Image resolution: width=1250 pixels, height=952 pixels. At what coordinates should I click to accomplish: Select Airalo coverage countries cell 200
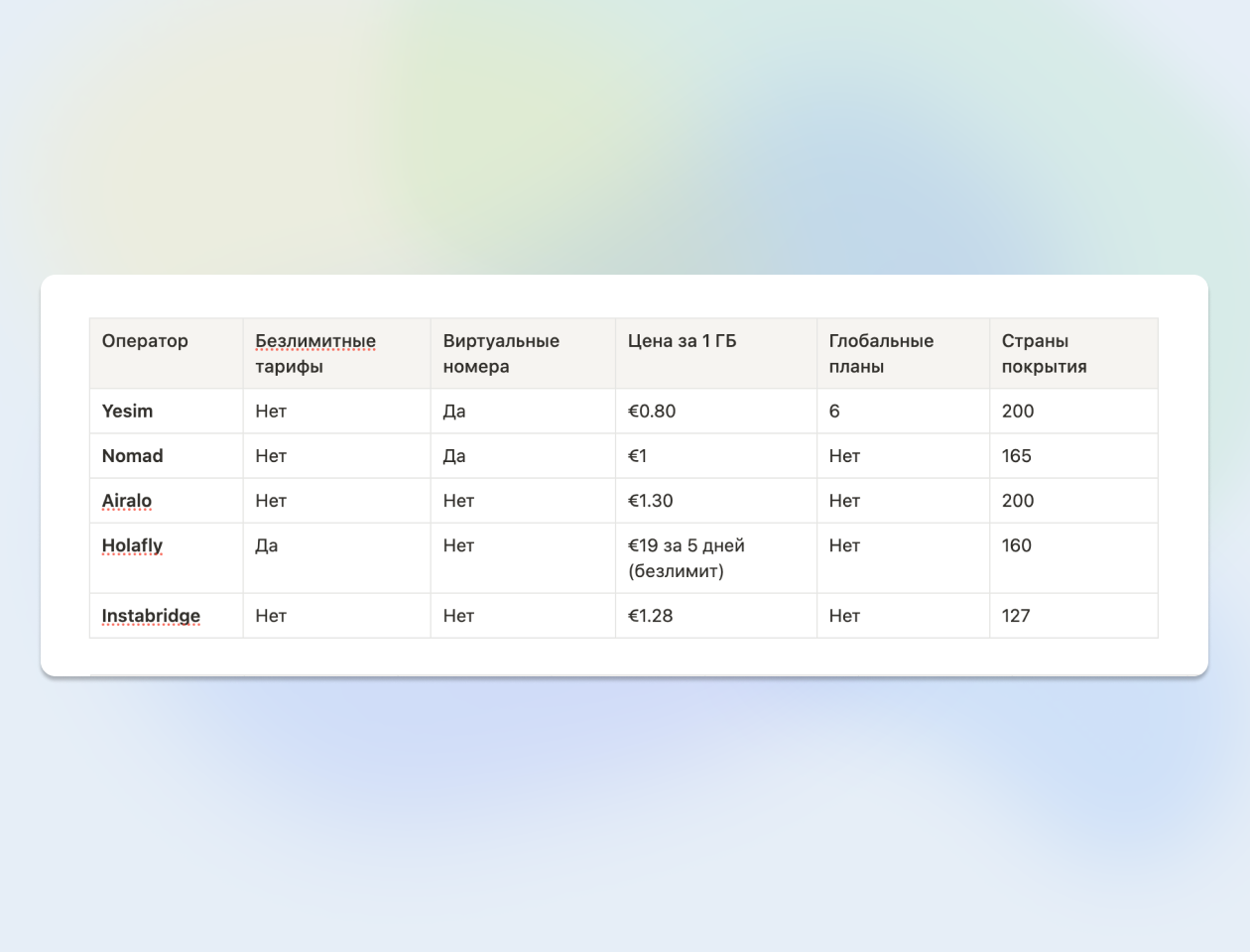click(1073, 501)
